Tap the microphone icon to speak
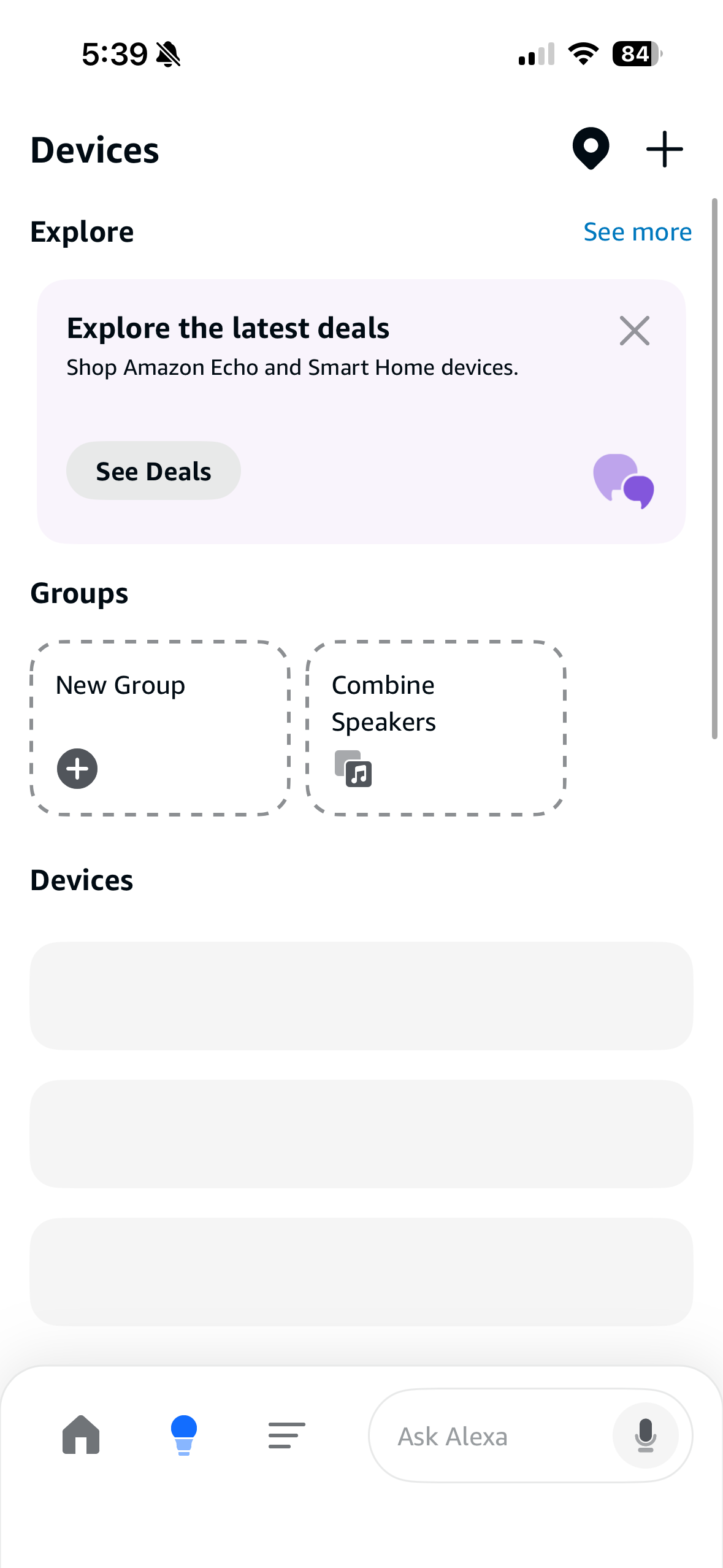 (645, 1435)
